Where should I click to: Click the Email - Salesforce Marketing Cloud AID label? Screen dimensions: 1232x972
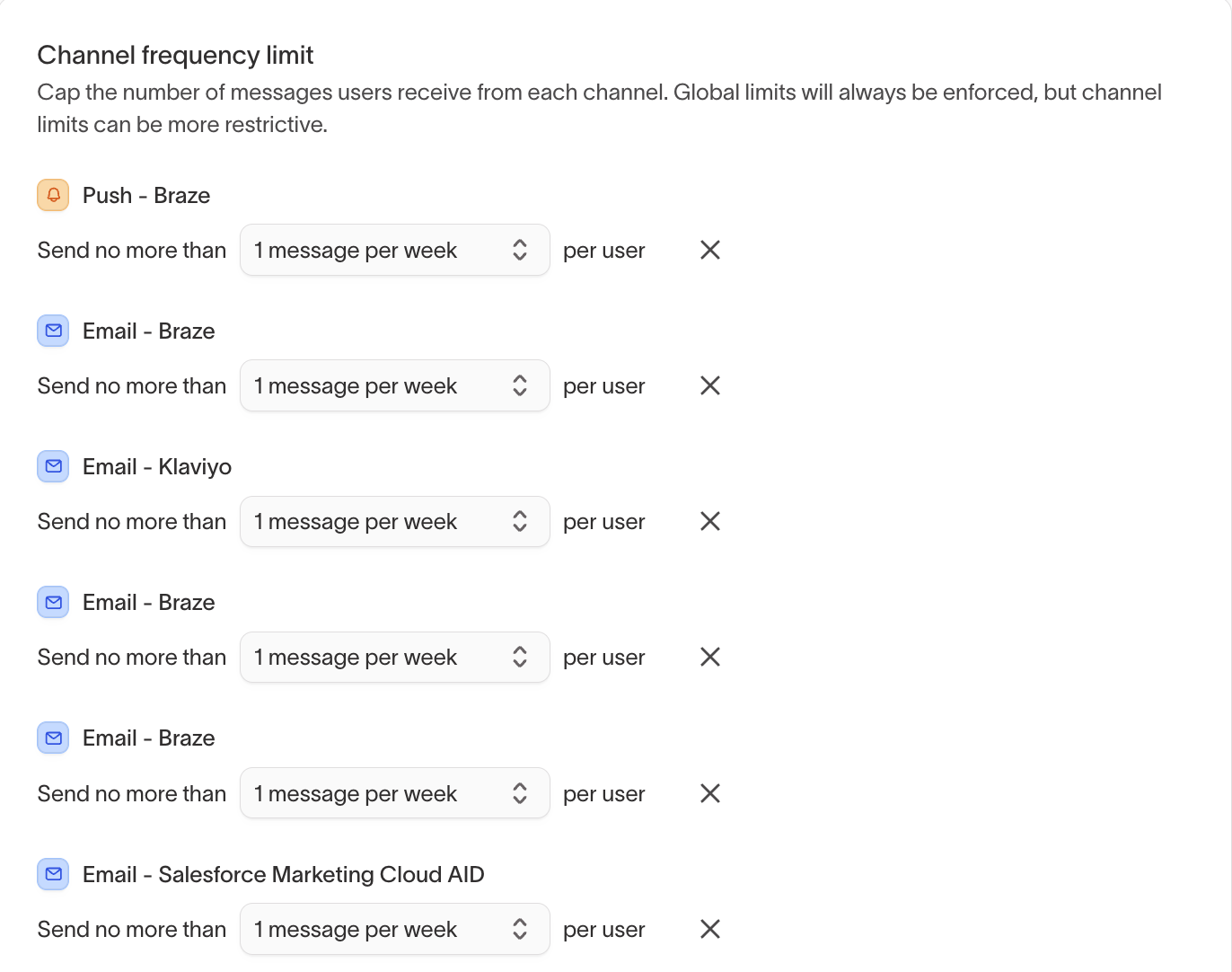tap(283, 874)
